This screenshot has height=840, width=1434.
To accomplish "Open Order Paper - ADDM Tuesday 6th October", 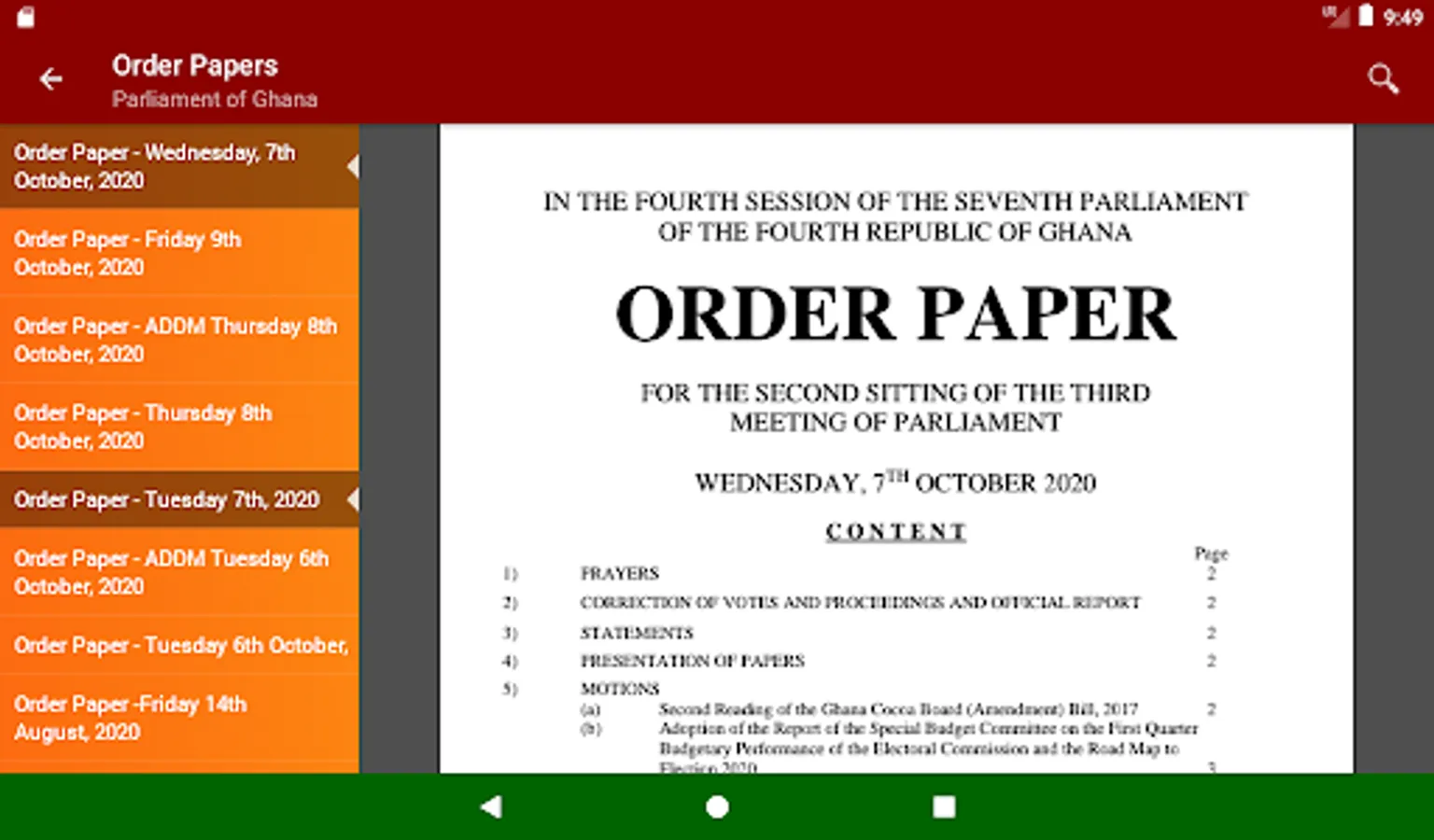I will [179, 572].
